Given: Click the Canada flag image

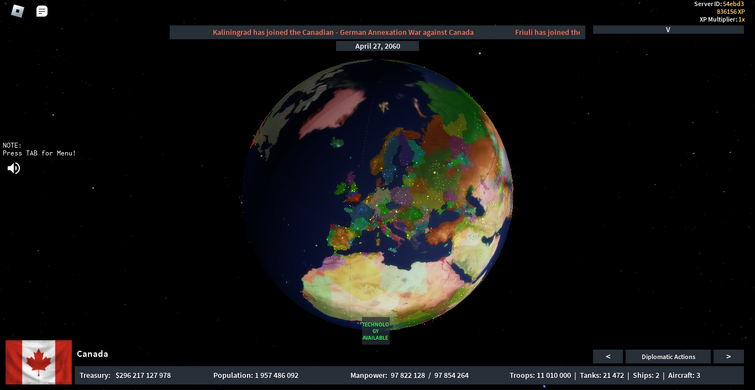Looking at the screenshot, I should coord(39,362).
